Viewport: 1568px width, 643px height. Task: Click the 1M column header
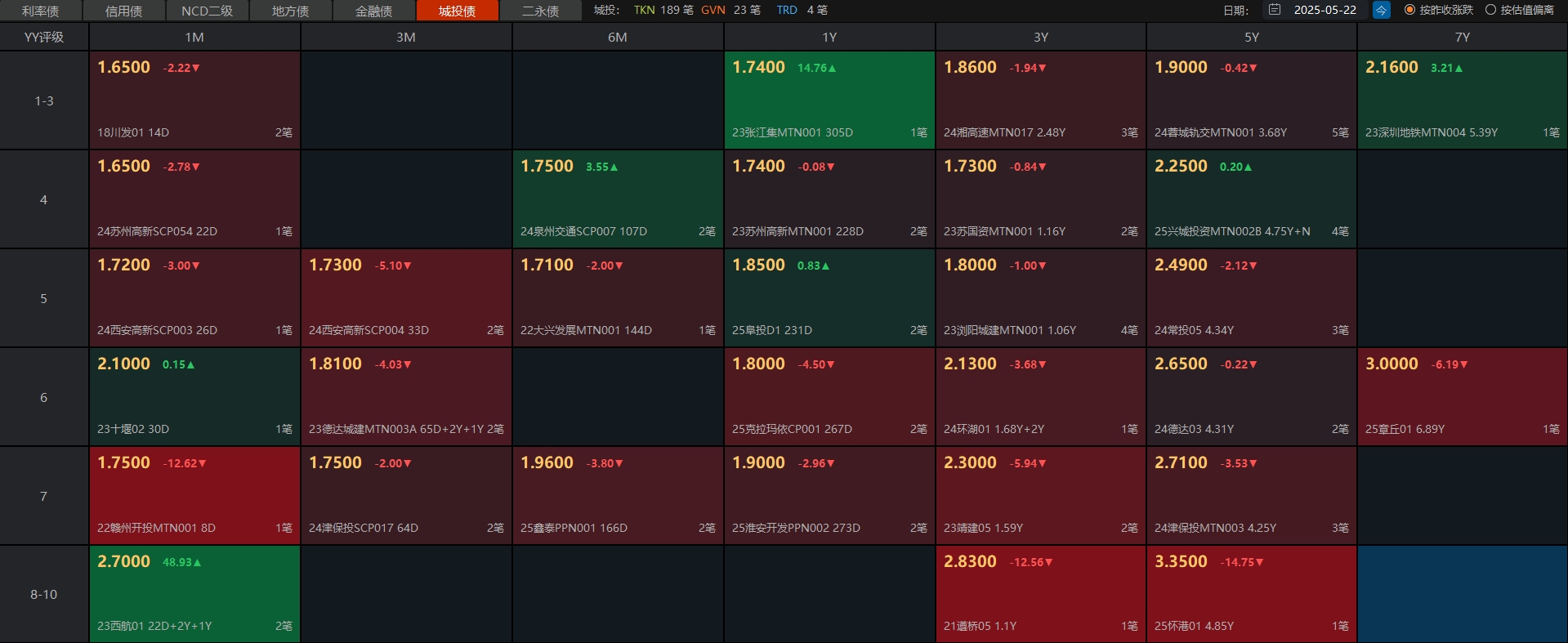tap(194, 37)
